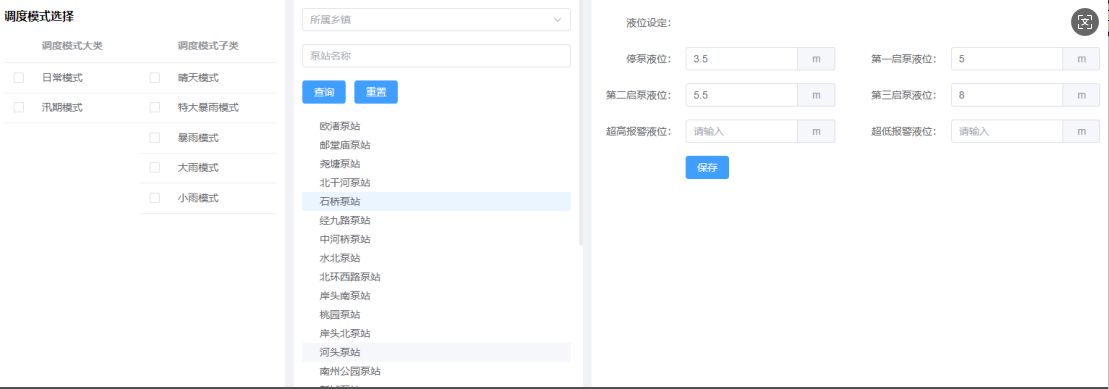Tick the 汛期模式 checkbox
Image resolution: width=1109 pixels, height=389 pixels.
pyautogui.click(x=19, y=108)
